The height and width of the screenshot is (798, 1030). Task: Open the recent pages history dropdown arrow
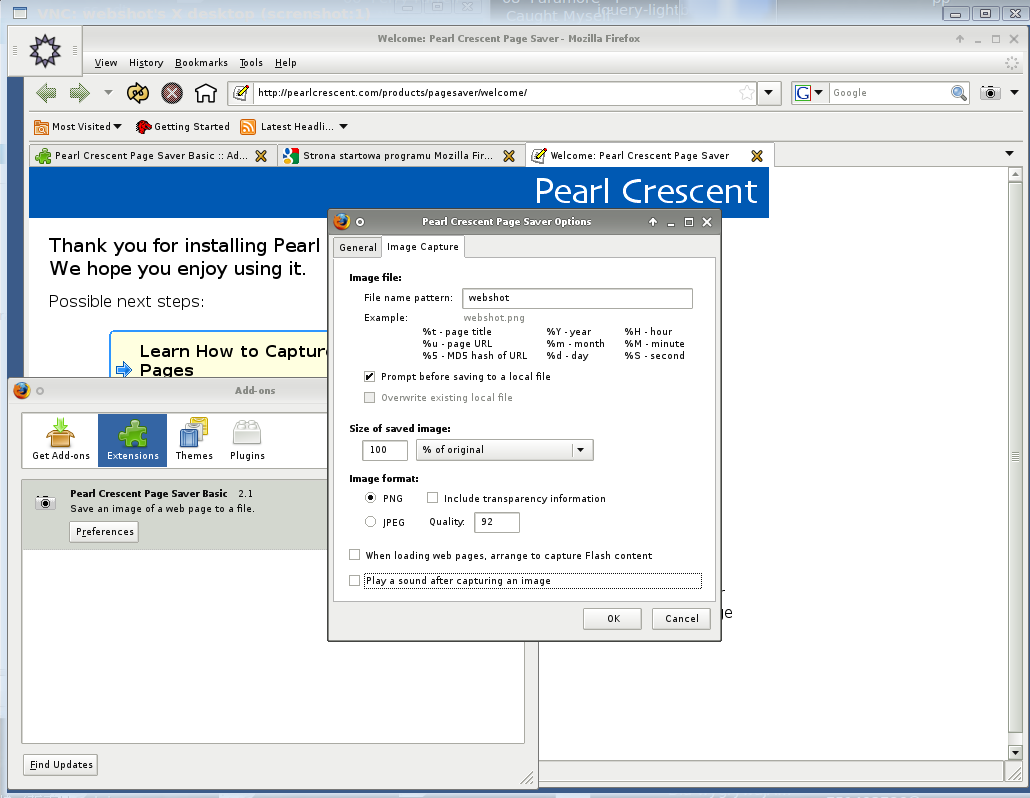pos(108,93)
